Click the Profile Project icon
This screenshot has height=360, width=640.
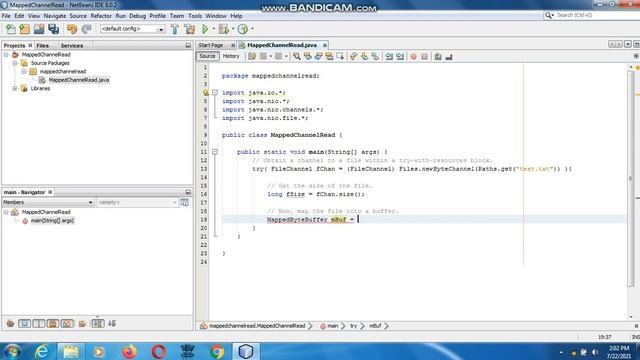click(243, 29)
